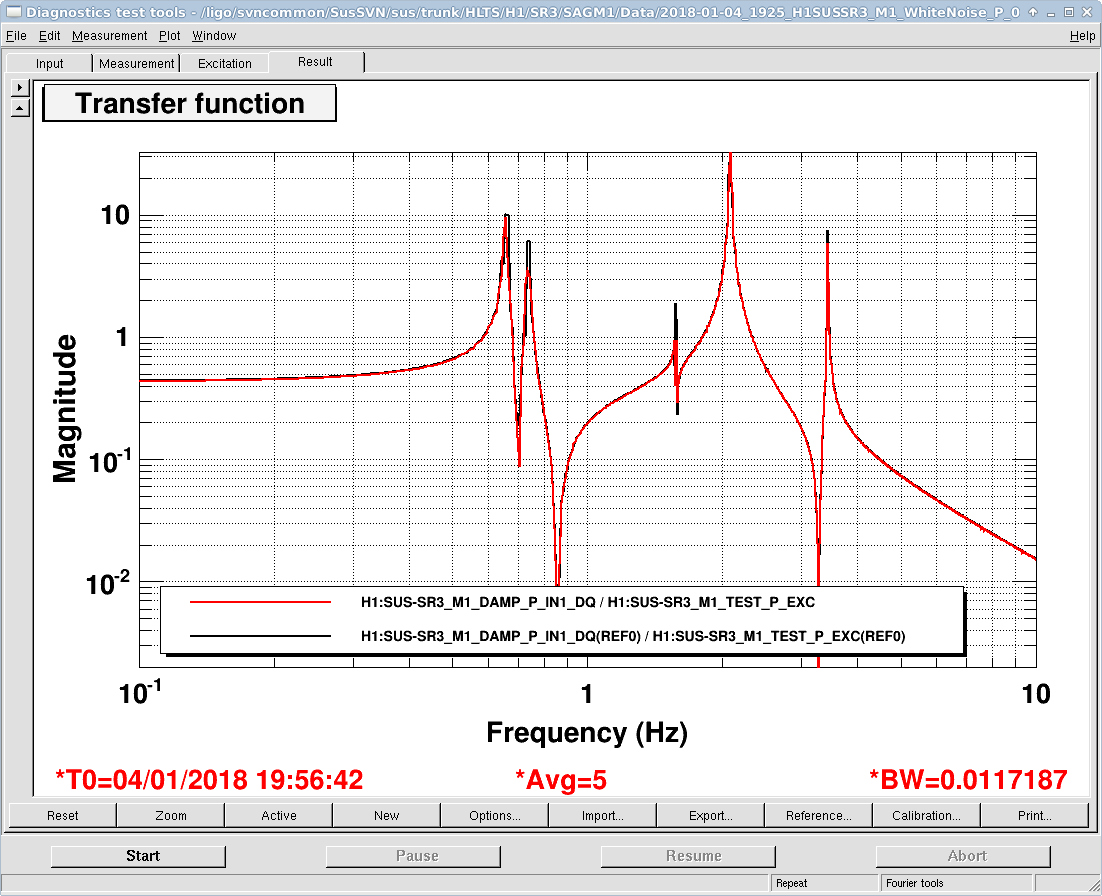Click the title bar shade arrow icon

point(1033,12)
